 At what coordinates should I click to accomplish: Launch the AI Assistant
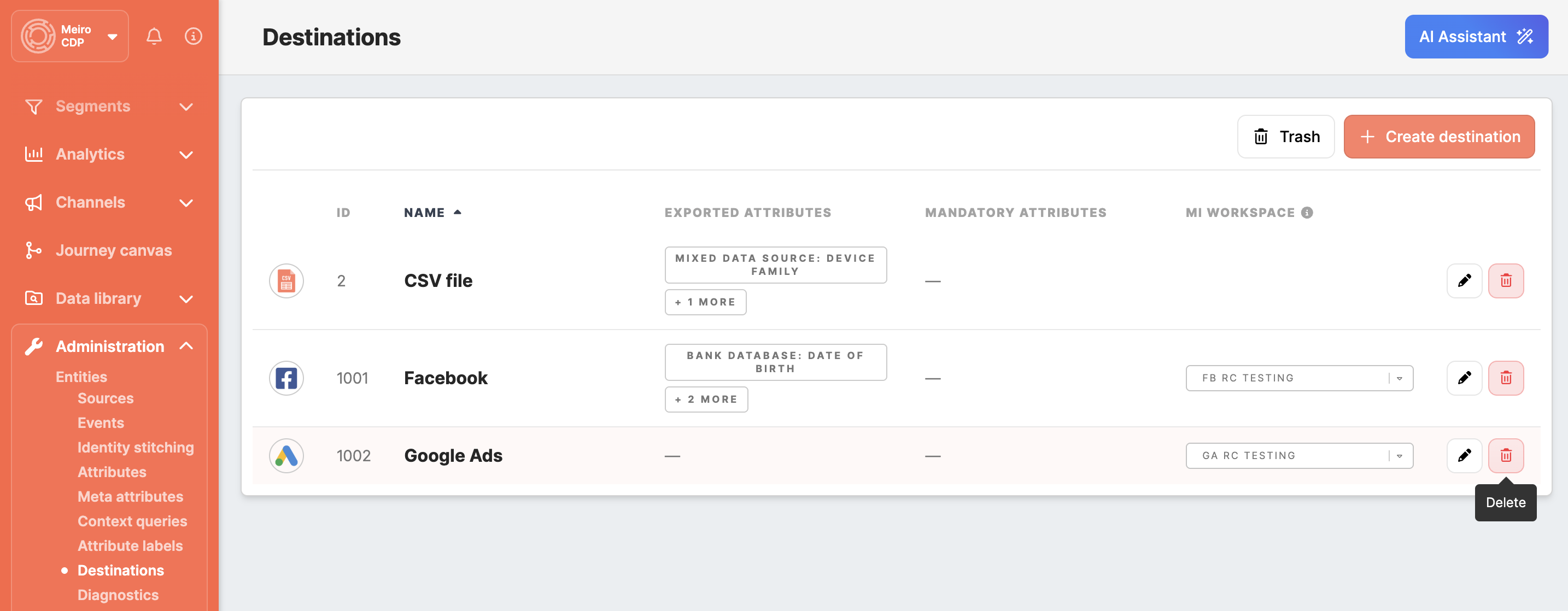1476,37
